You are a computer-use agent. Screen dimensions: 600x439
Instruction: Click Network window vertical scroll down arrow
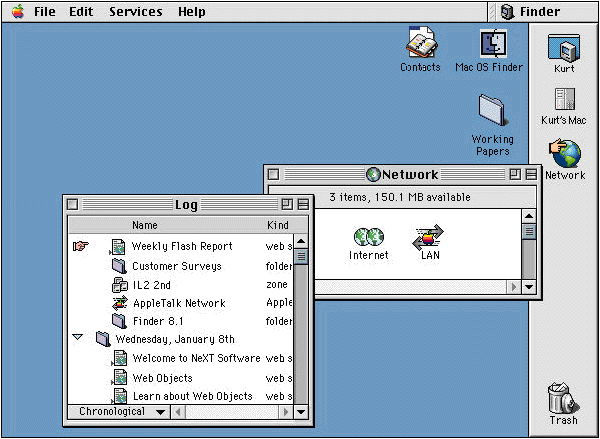529,287
